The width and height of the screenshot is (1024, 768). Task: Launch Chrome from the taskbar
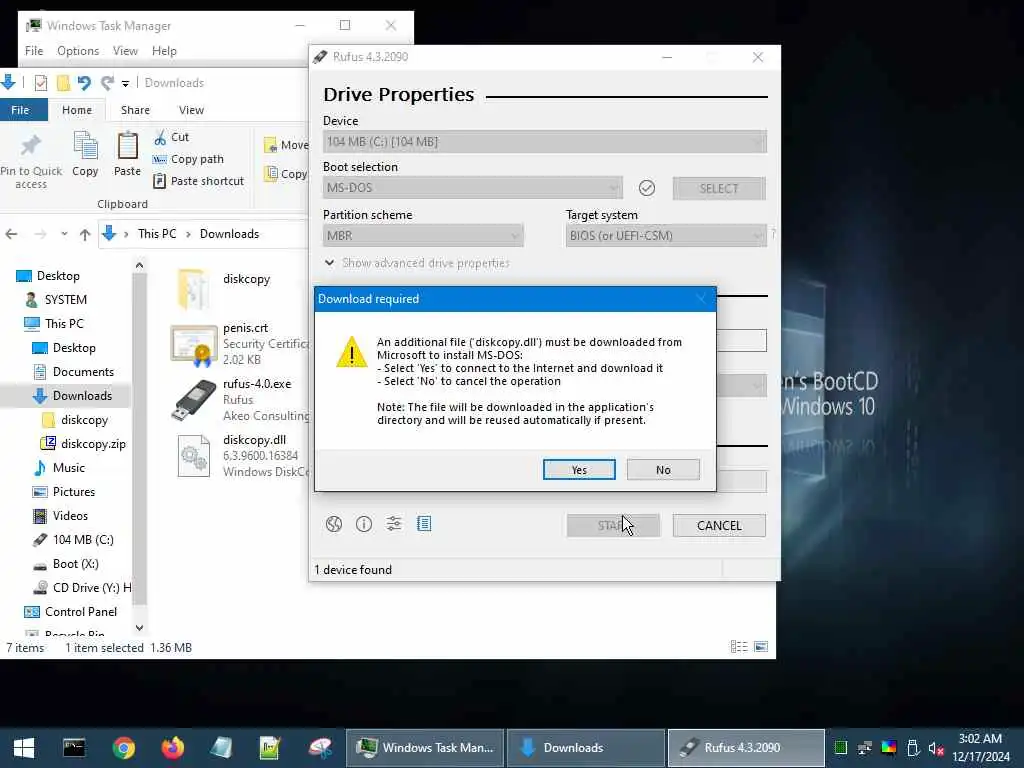coord(123,748)
